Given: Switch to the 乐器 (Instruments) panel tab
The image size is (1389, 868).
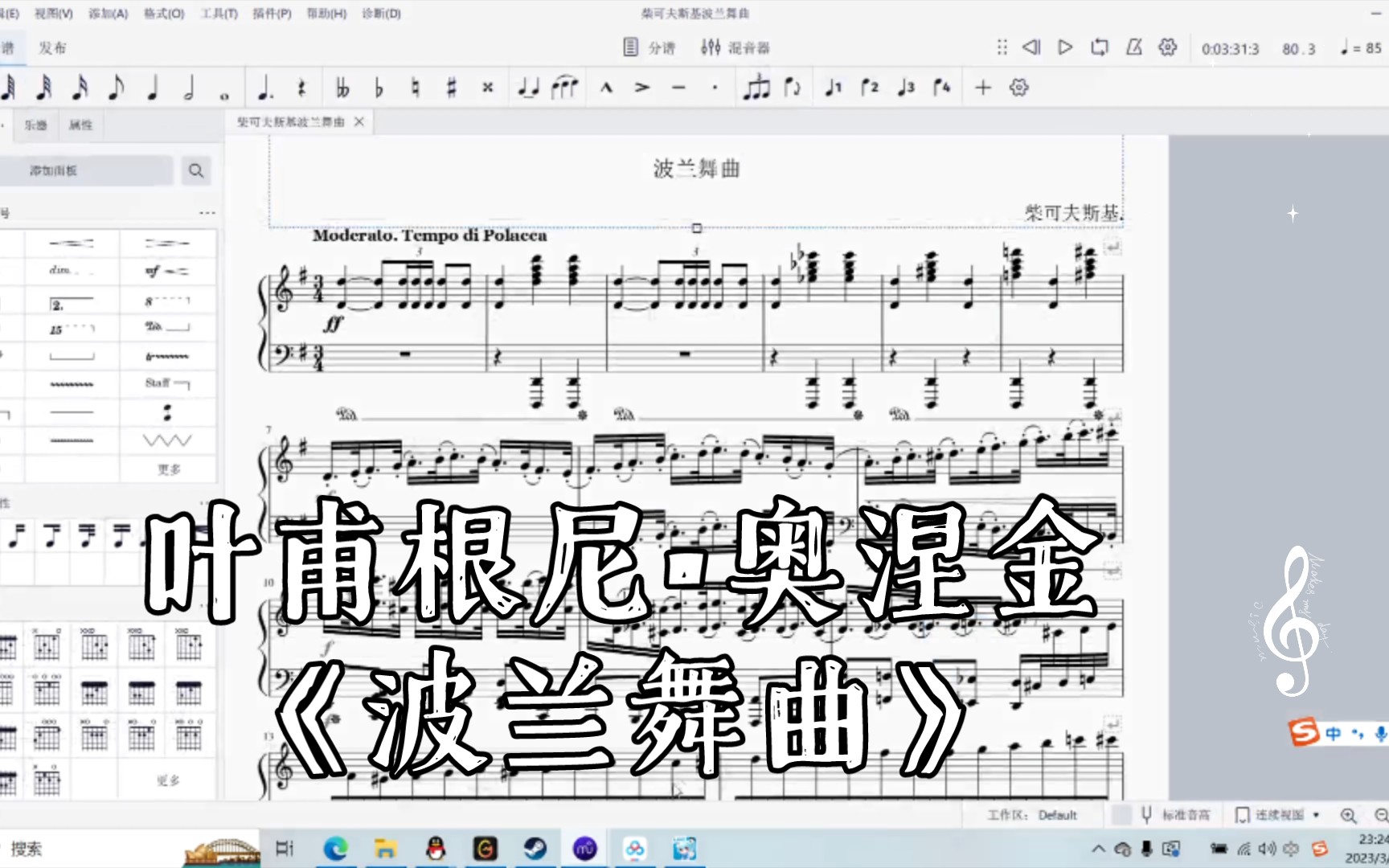Looking at the screenshot, I should 35,125.
